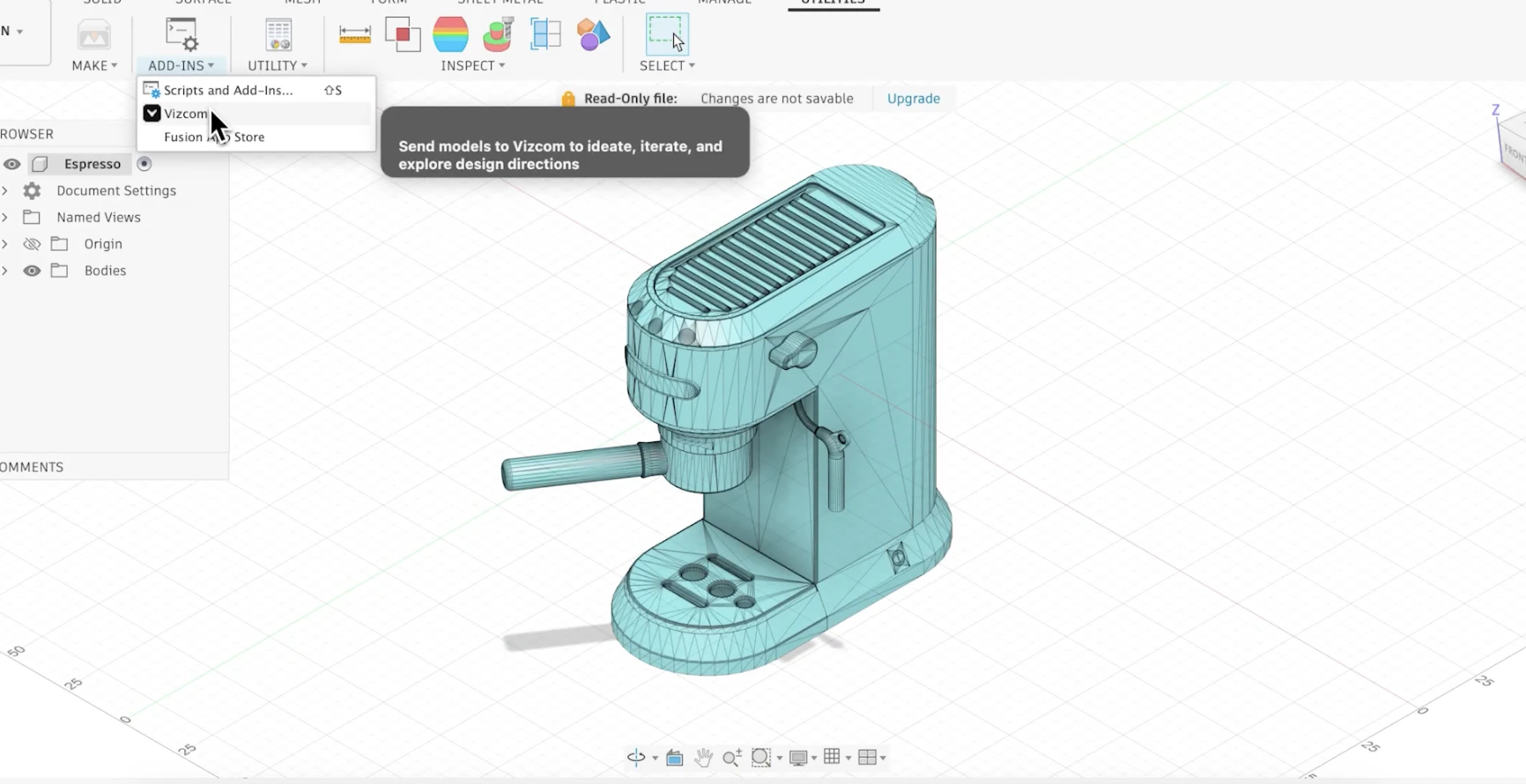Screen dimensions: 1526x784
Task: Click the Activate radio button next to Espresso
Action: tap(144, 164)
